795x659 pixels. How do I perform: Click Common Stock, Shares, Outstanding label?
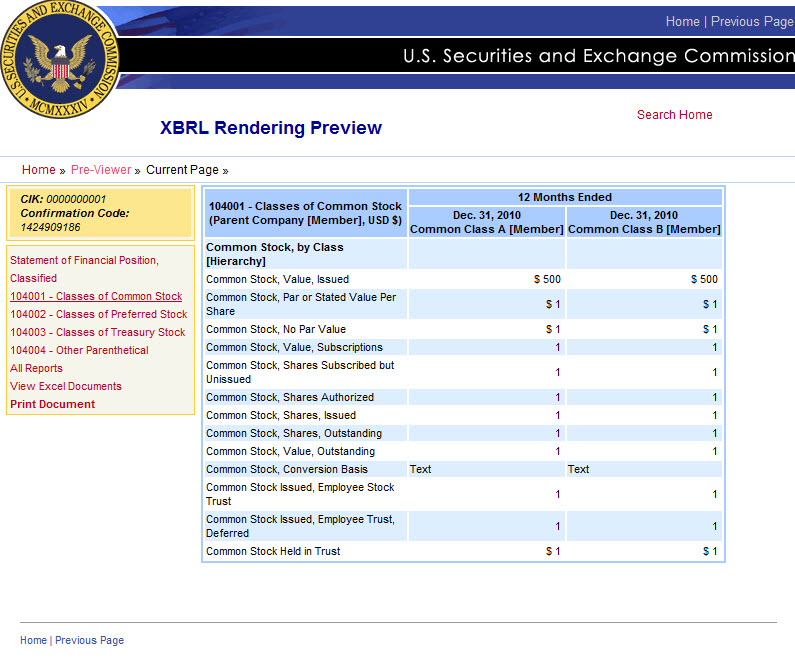coord(294,433)
